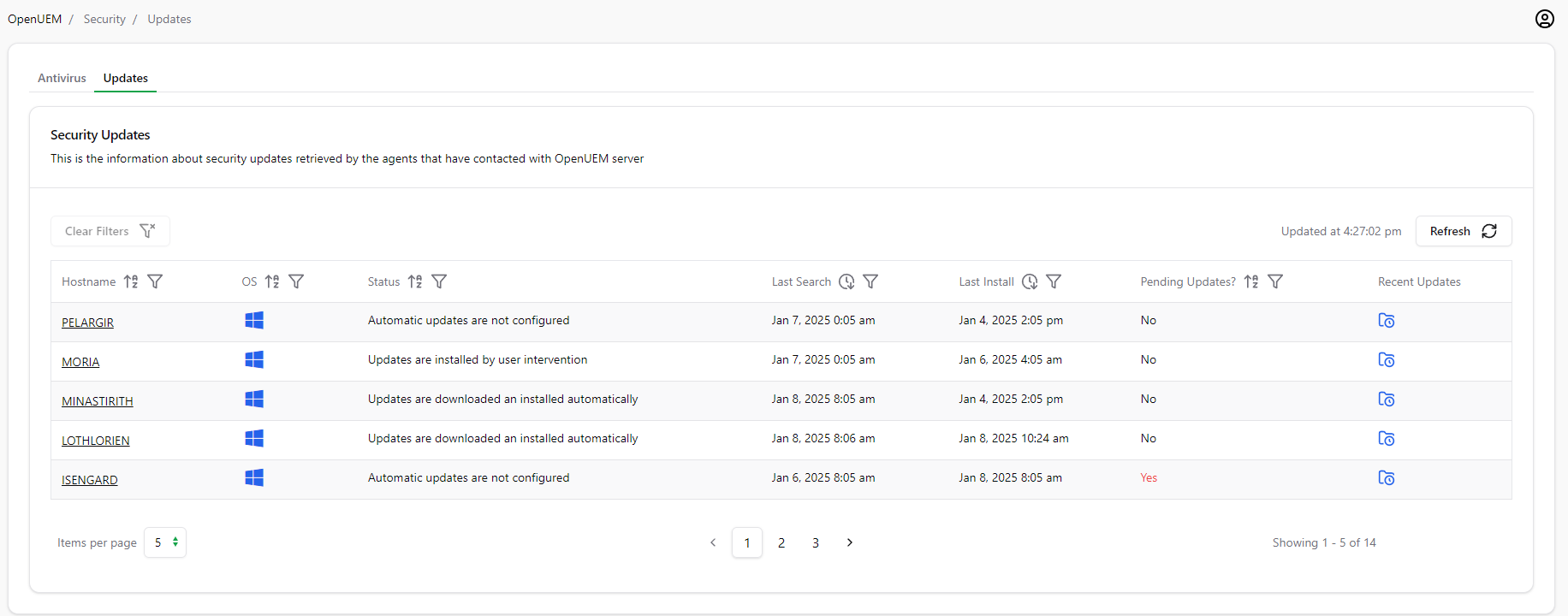1568x616 pixels.
Task: Click the Windows OS icon for LOTHLORIEN
Action: point(254,438)
